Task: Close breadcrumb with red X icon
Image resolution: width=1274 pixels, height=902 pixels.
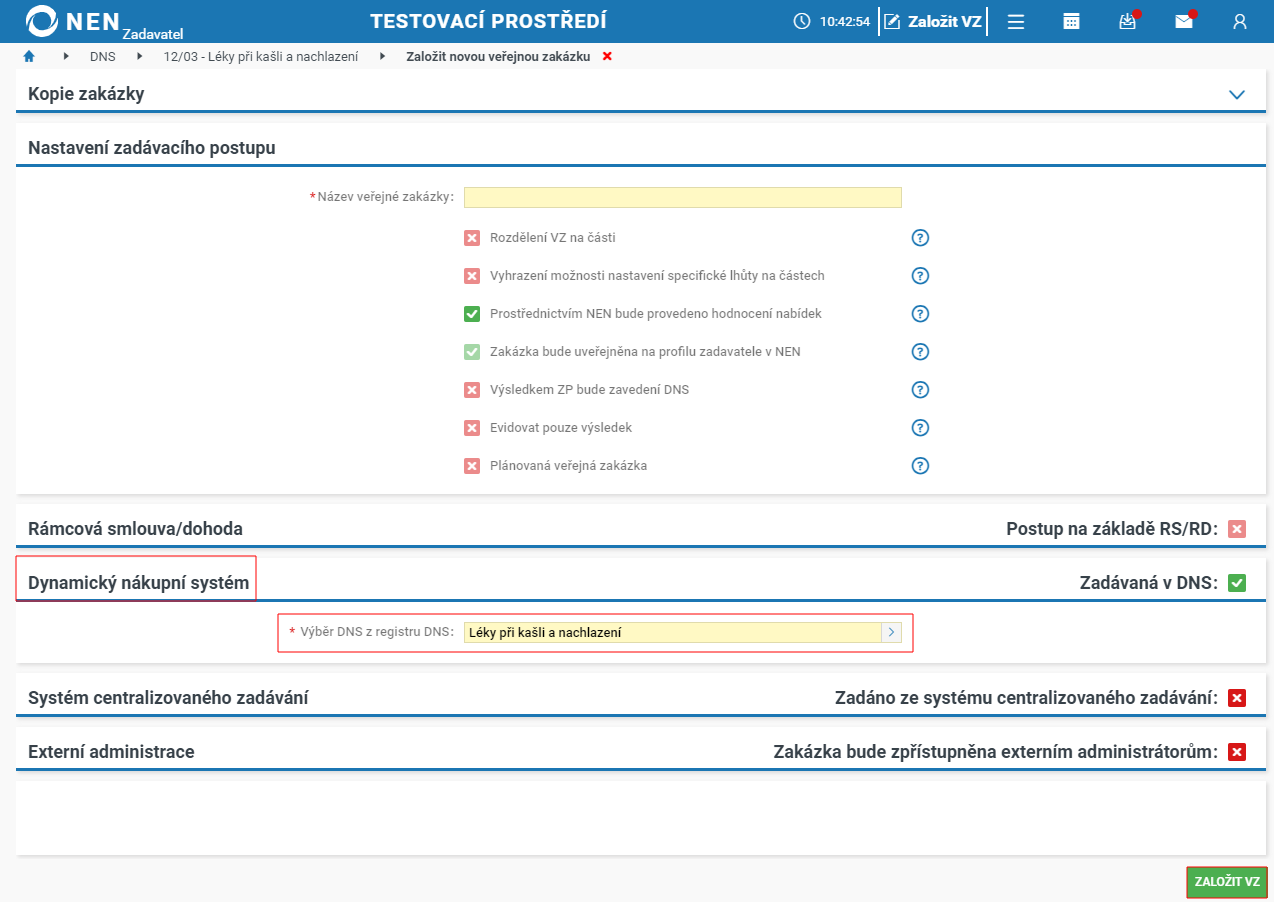Action: (x=607, y=56)
